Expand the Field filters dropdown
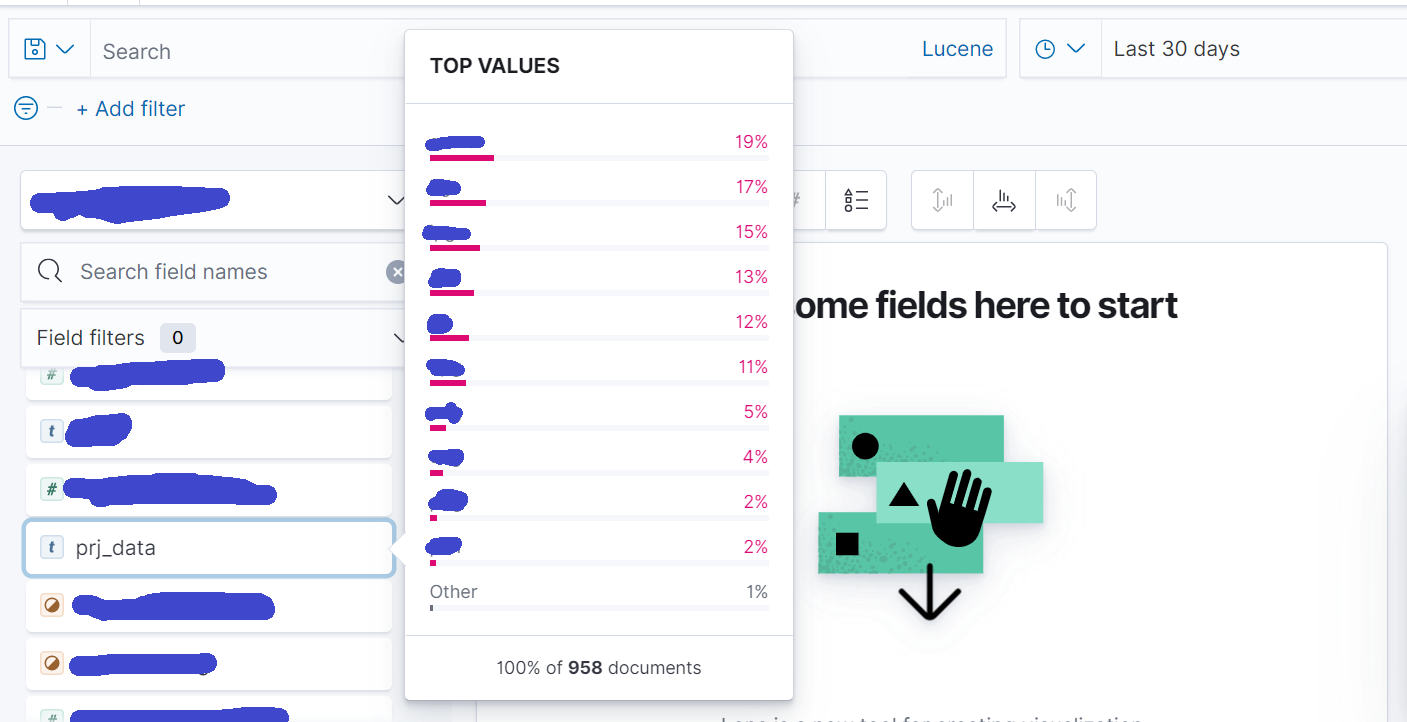The width and height of the screenshot is (1407, 722). pos(397,338)
